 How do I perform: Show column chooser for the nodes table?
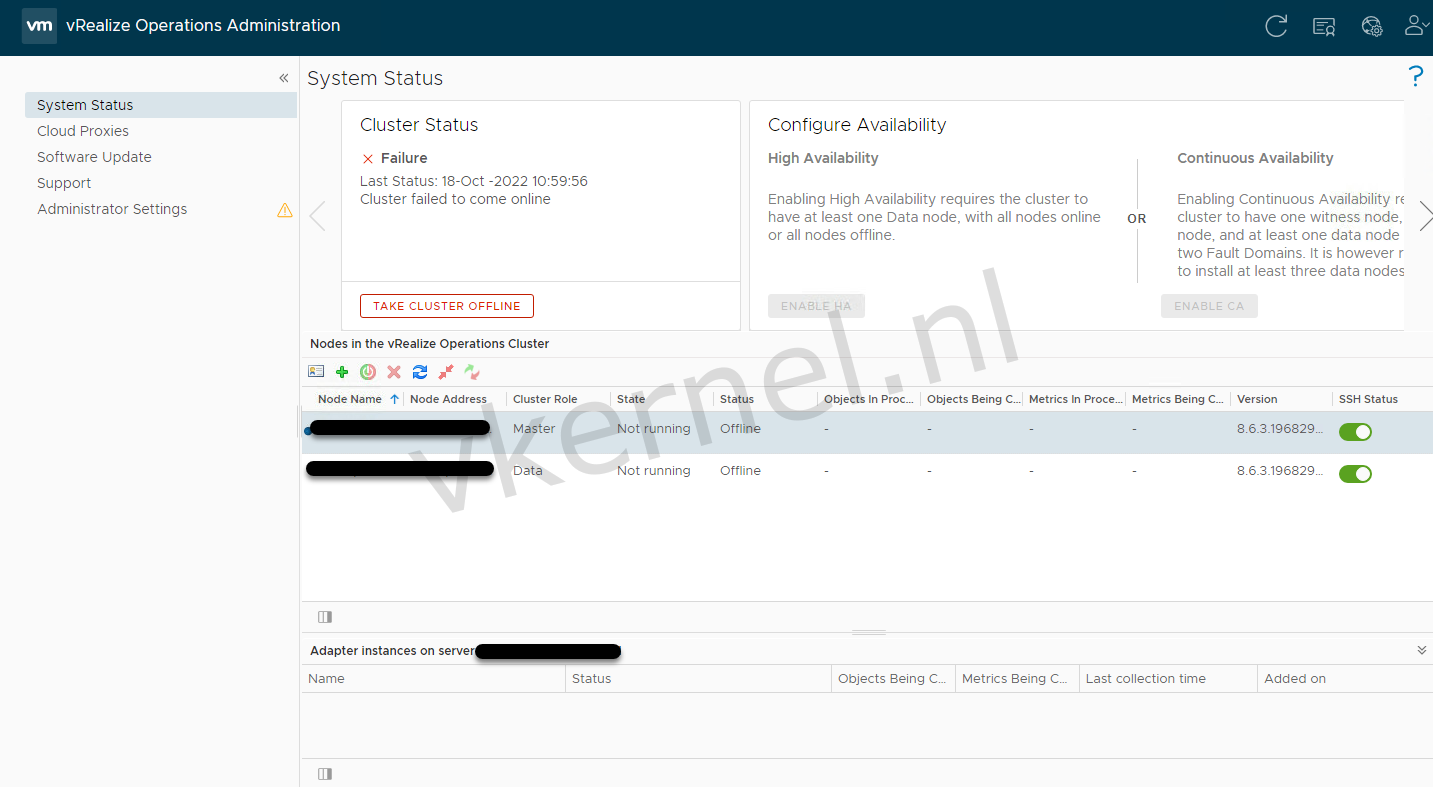324,617
